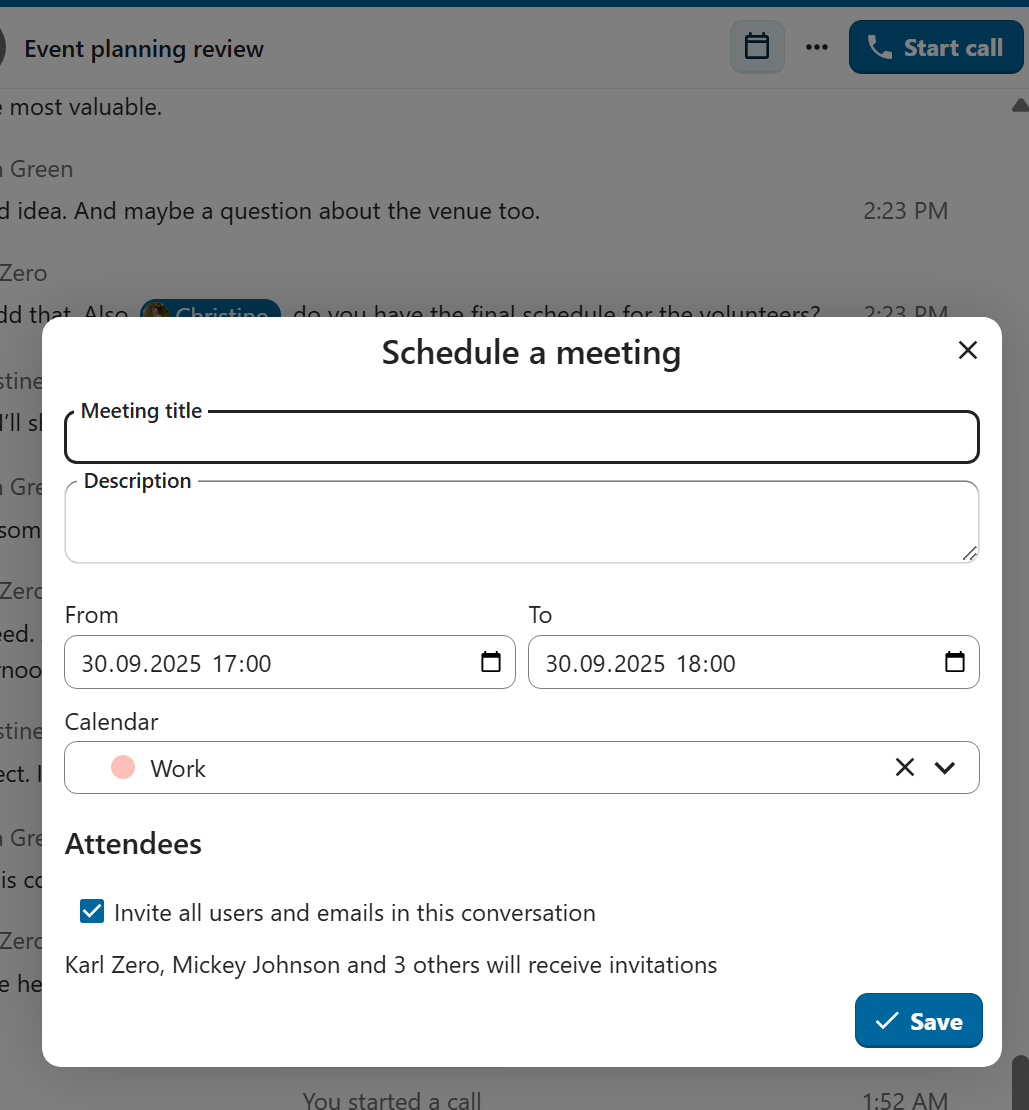Click the From date and time value
Image resolution: width=1029 pixels, height=1110 pixels.
[177, 663]
